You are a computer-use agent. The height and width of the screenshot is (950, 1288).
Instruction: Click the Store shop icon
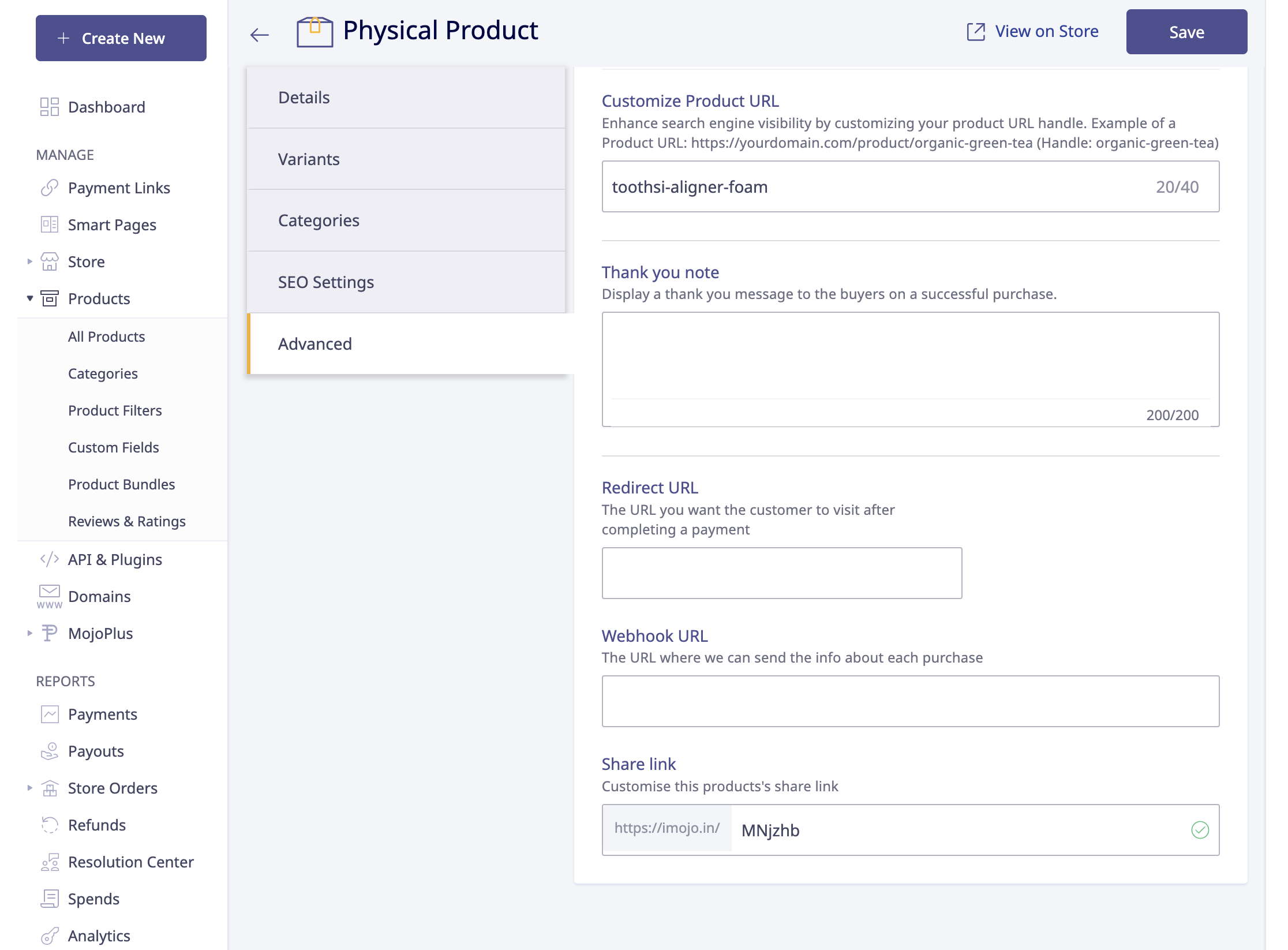(x=50, y=261)
